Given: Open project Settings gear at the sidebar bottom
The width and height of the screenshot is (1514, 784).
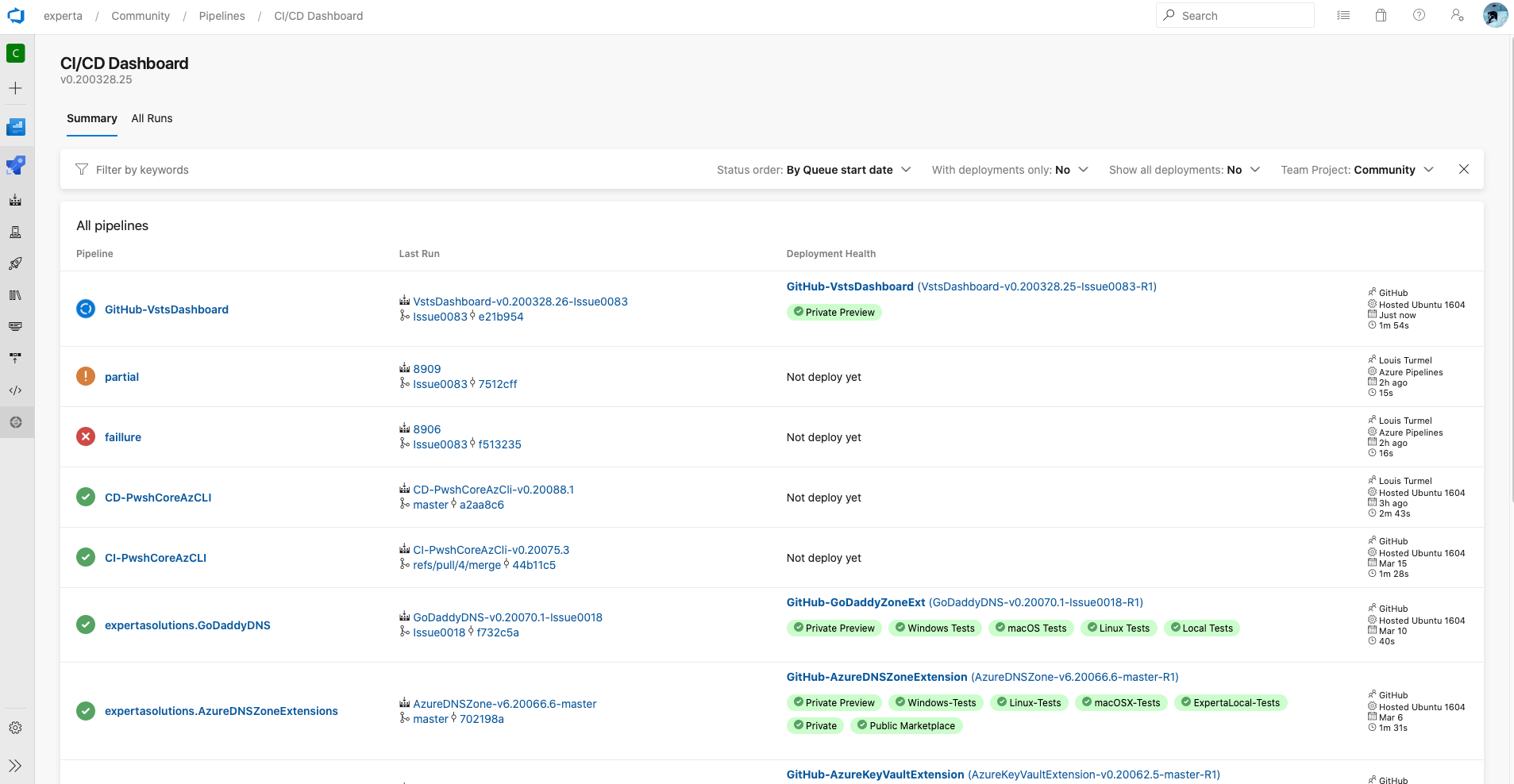Looking at the screenshot, I should point(15,728).
